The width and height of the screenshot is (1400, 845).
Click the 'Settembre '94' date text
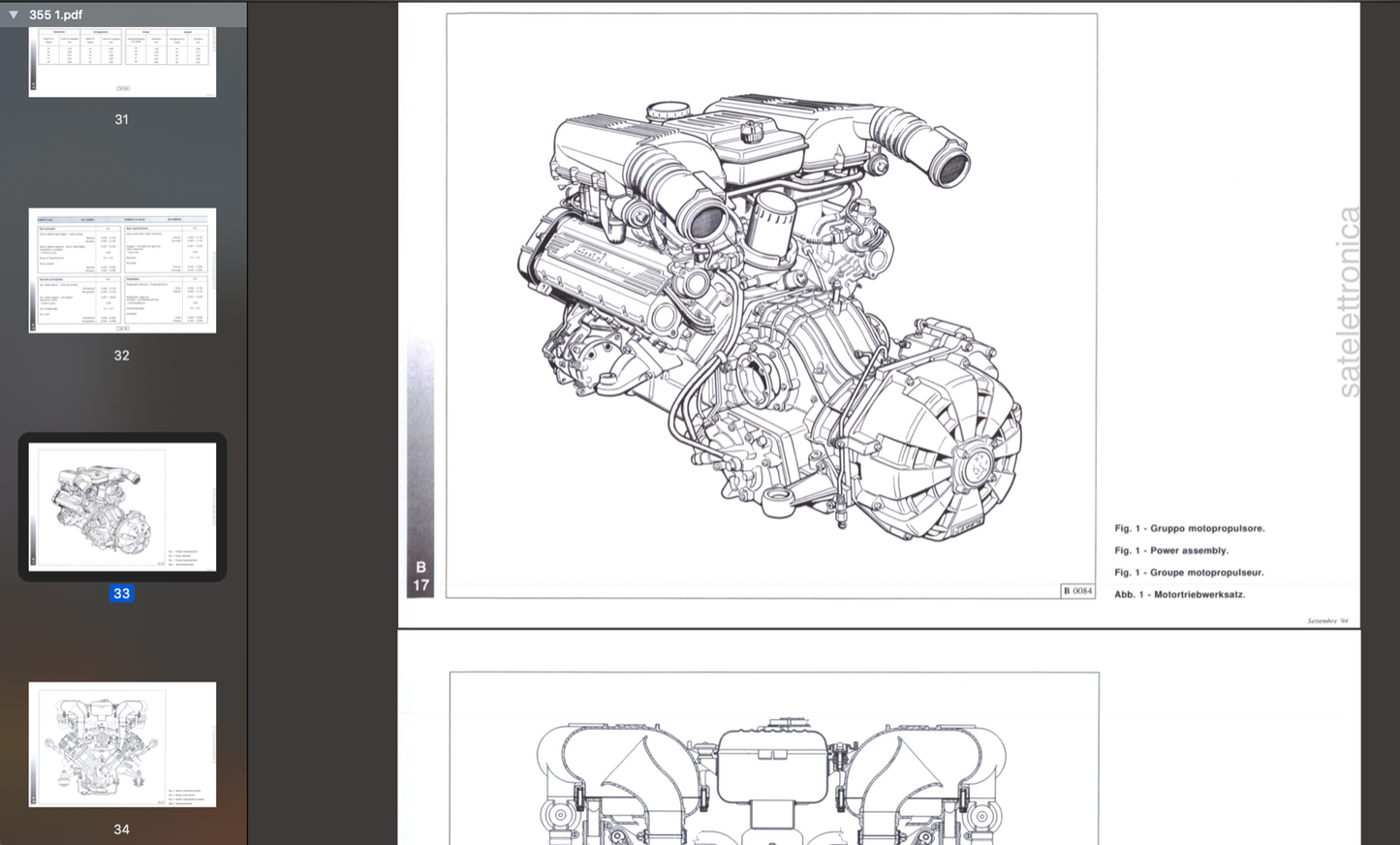coord(1326,621)
